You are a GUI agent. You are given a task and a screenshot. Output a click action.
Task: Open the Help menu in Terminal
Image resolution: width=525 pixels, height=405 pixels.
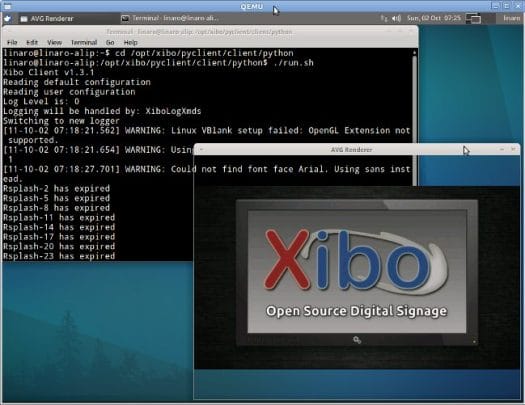131,43
